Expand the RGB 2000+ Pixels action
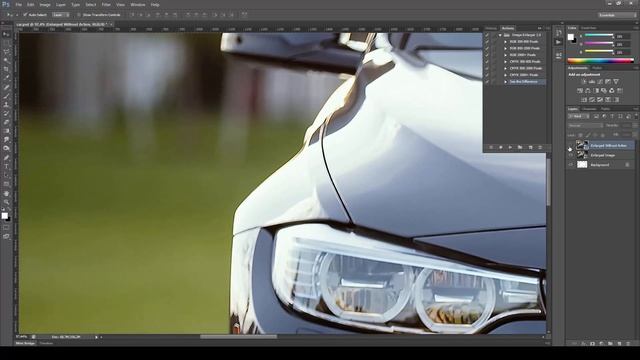640x360 pixels. pos(505,55)
